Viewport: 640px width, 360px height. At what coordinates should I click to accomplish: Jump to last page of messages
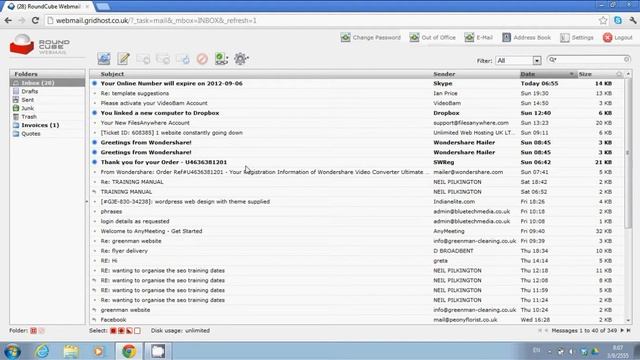[x=629, y=331]
